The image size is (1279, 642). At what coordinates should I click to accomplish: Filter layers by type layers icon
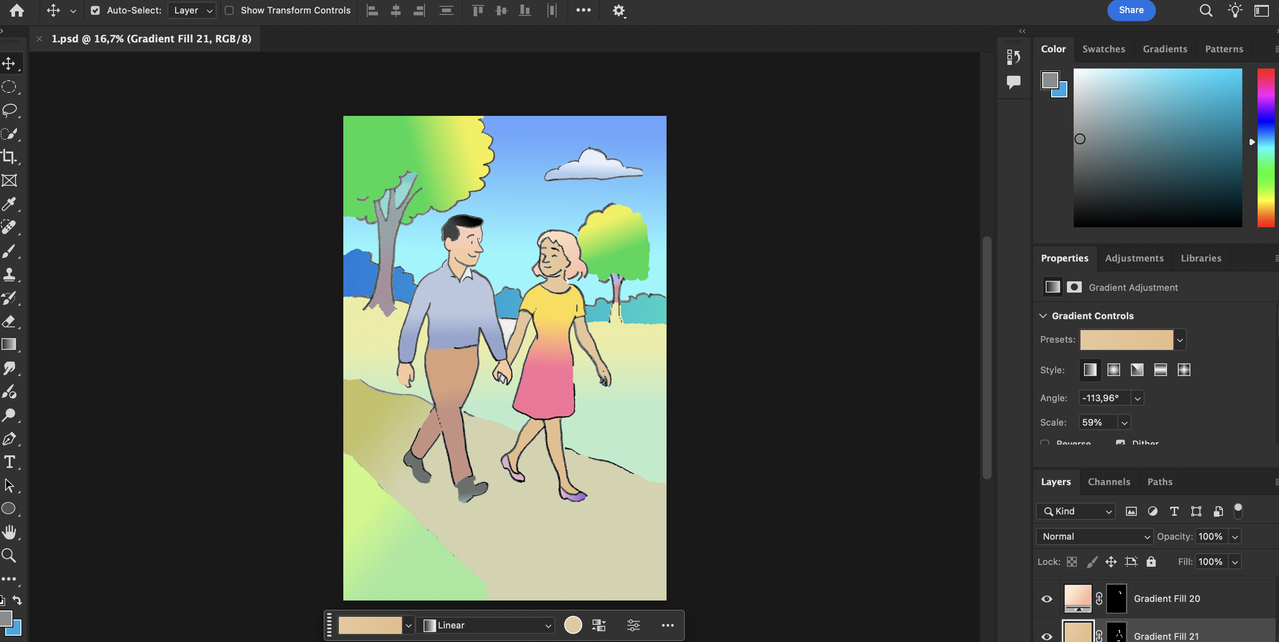click(1174, 511)
